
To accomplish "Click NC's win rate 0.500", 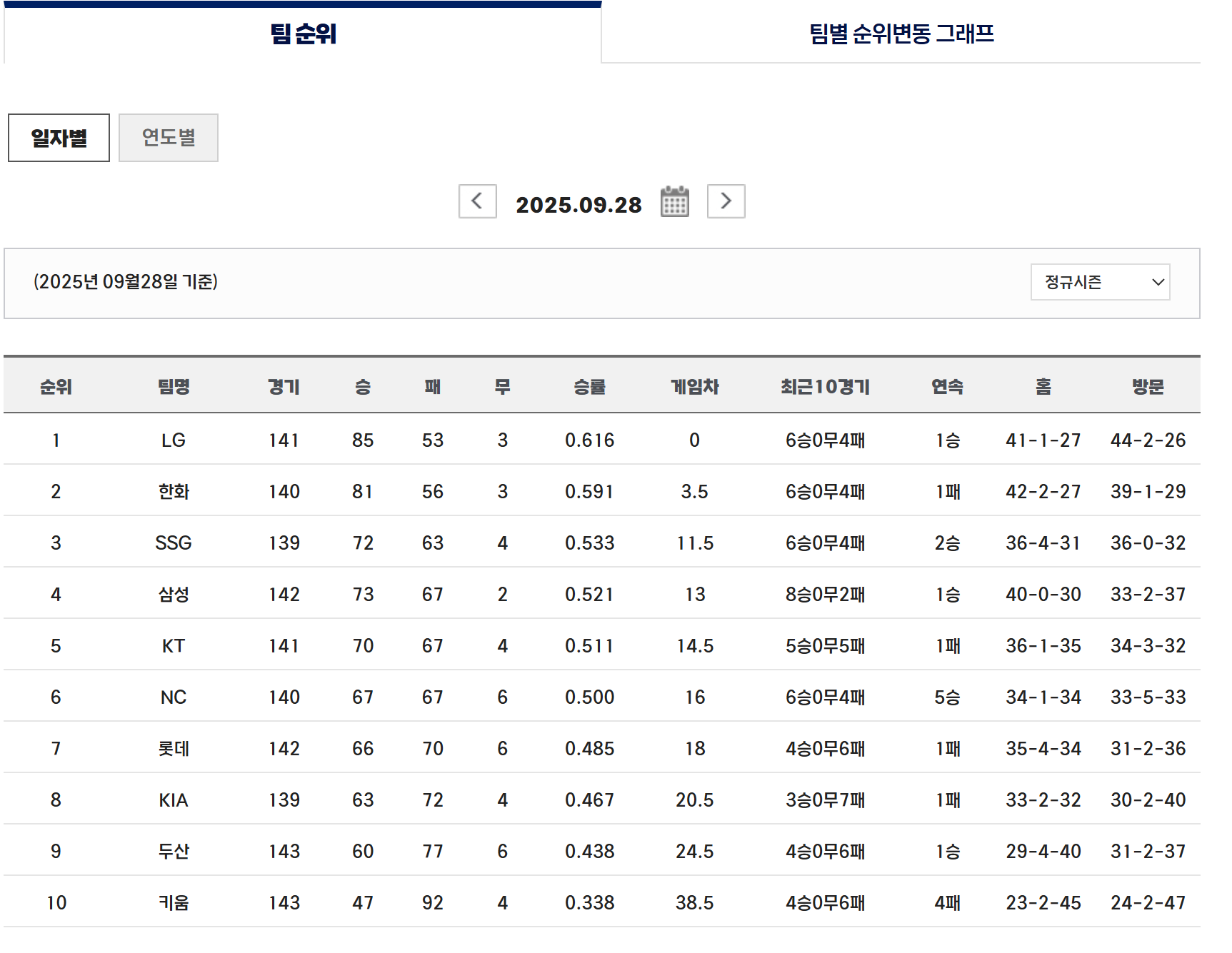I will click(x=589, y=697).
